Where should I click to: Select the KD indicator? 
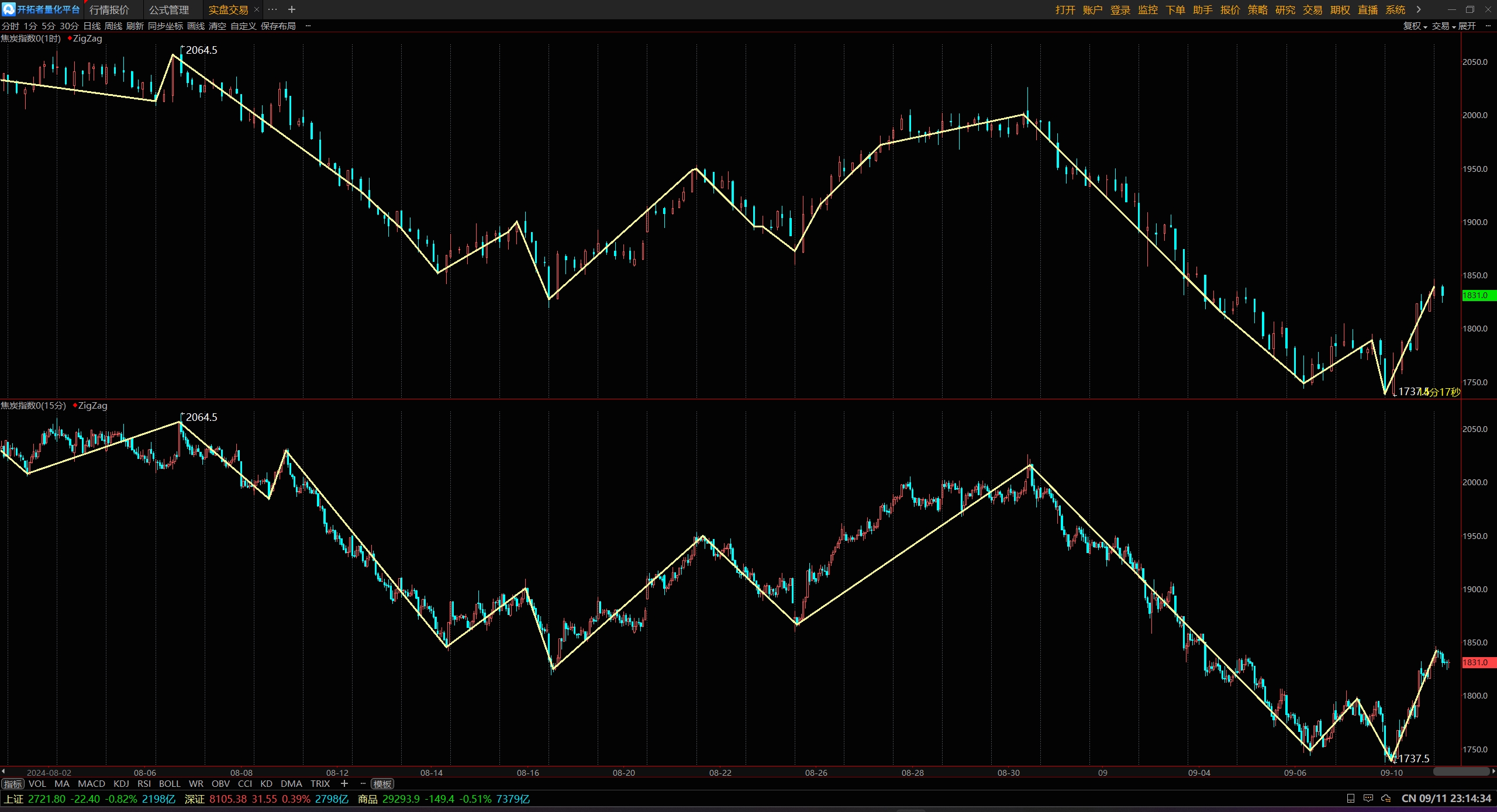tap(266, 783)
